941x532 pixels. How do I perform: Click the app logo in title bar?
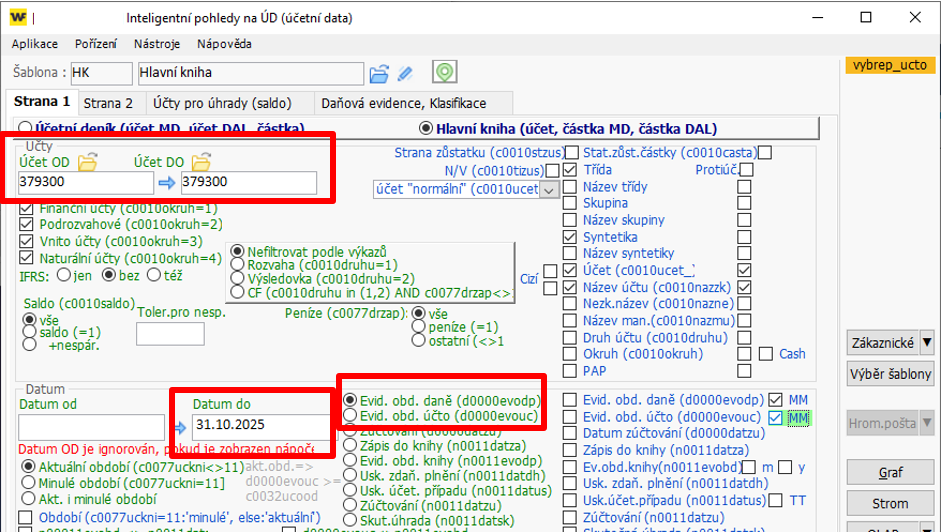pyautogui.click(x=19, y=17)
